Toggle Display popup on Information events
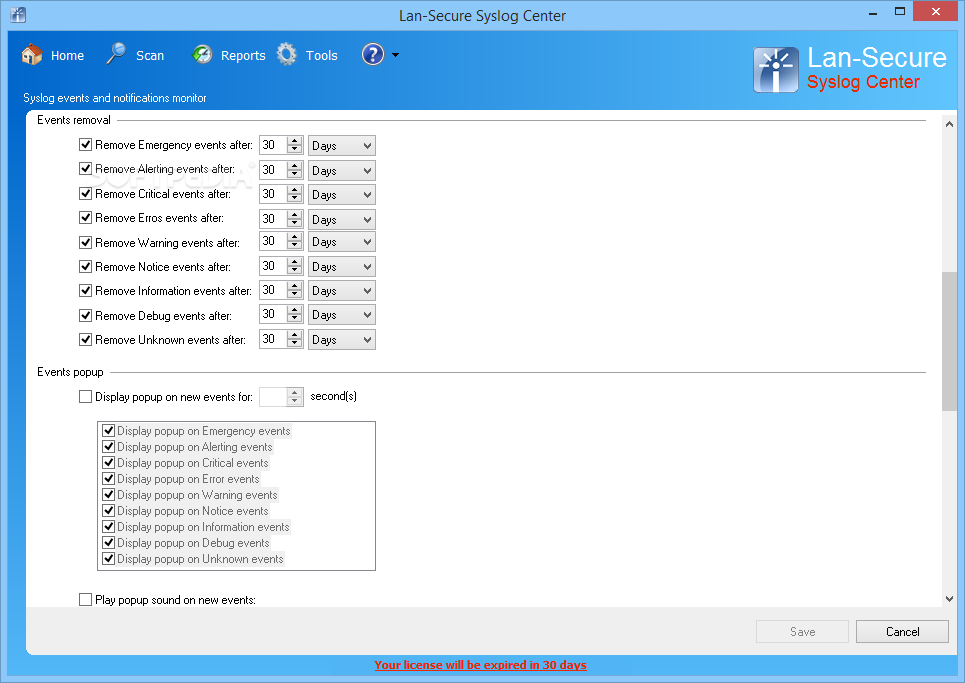This screenshot has width=965, height=683. (108, 526)
